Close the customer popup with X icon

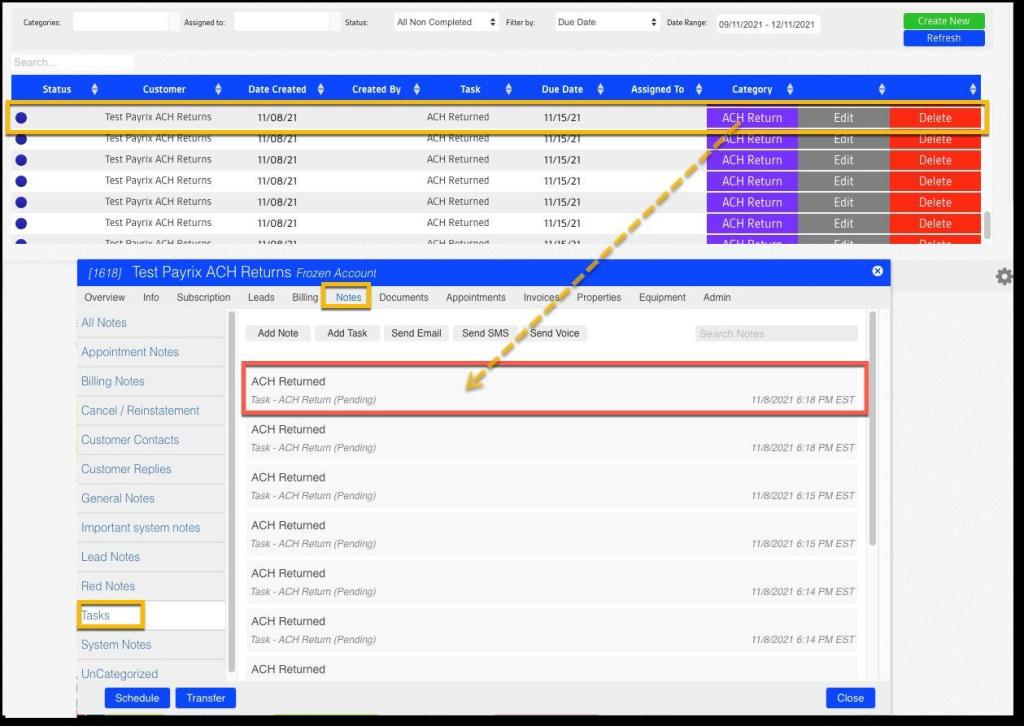[x=877, y=272]
